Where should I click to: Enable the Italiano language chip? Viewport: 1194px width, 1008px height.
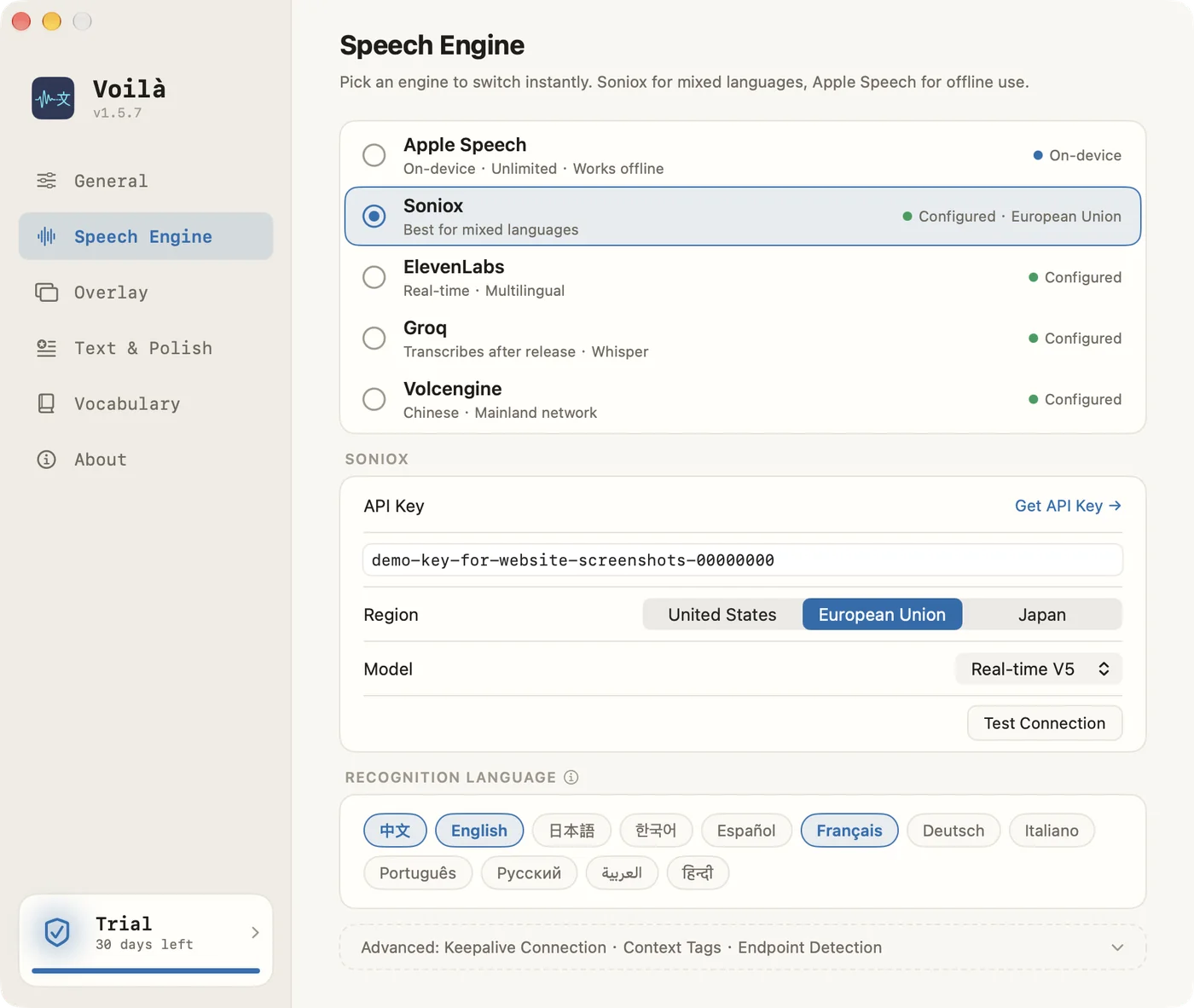point(1052,831)
